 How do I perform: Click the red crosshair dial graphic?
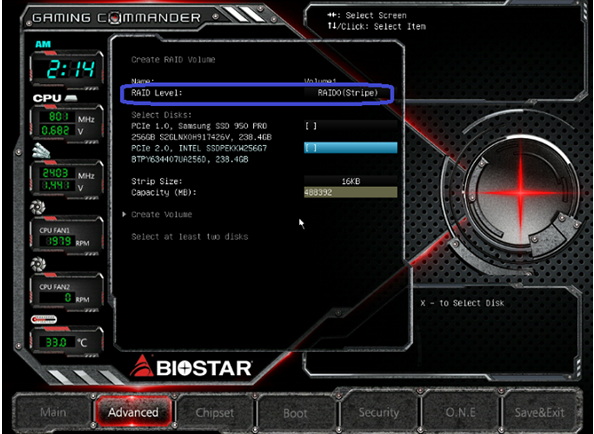click(520, 192)
